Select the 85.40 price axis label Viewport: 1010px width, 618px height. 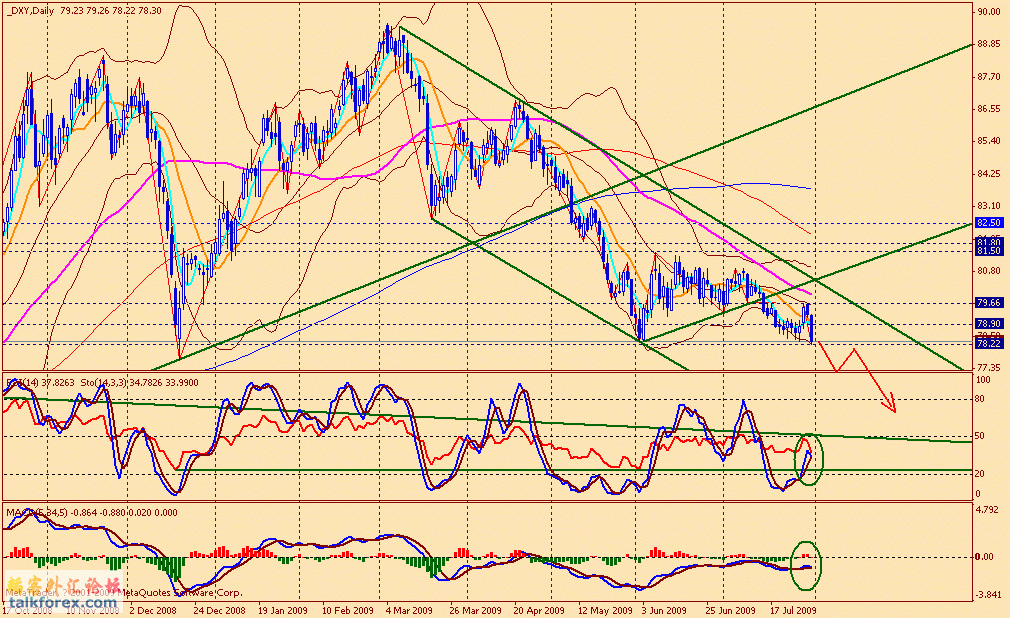point(989,140)
